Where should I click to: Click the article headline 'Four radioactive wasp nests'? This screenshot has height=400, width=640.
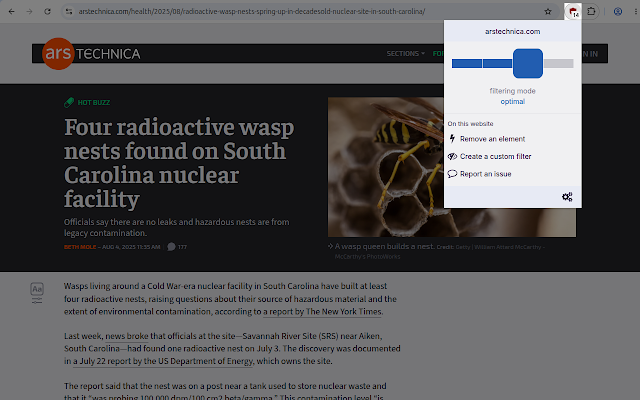(x=179, y=163)
